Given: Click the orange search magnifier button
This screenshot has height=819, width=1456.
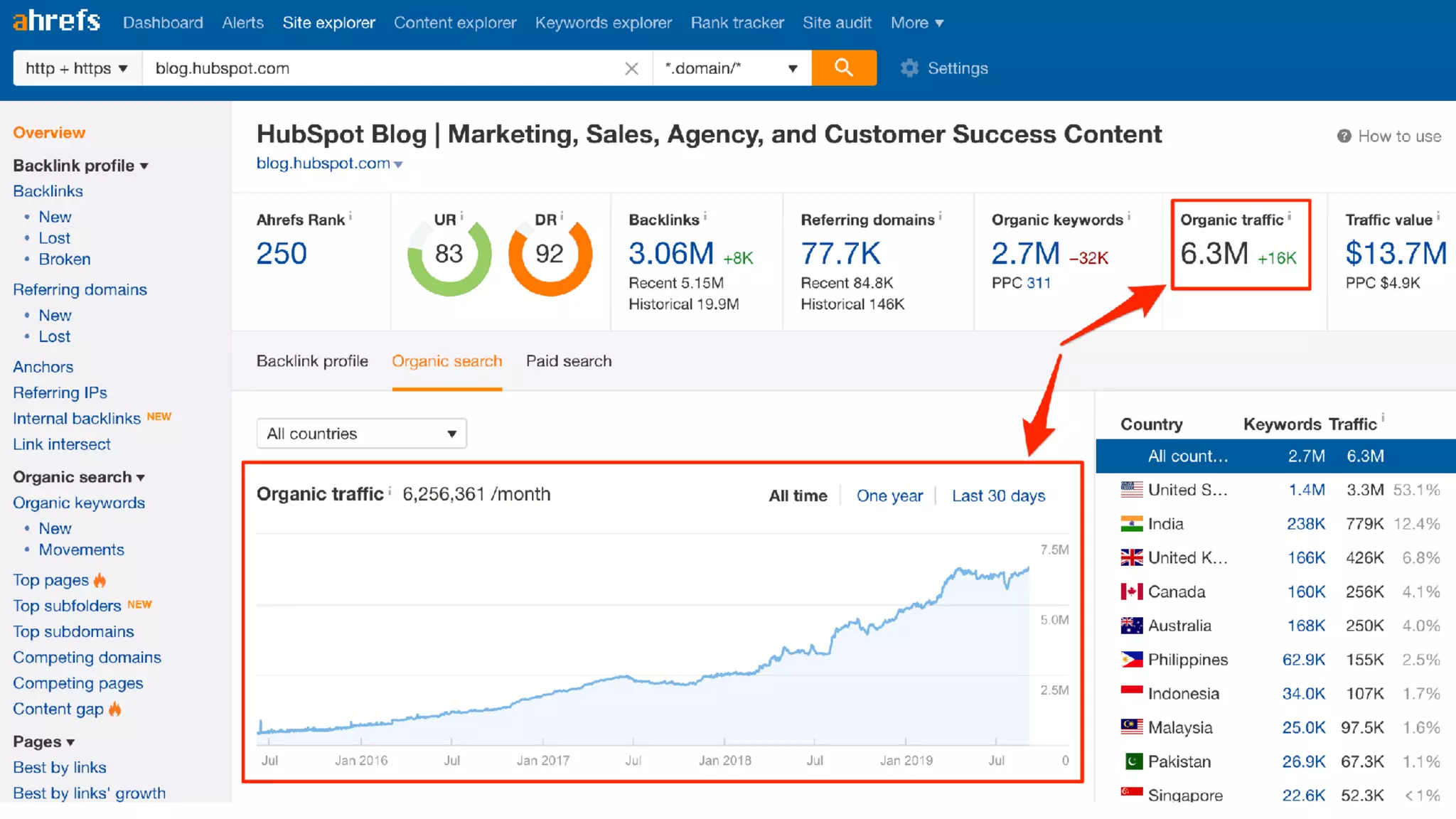Looking at the screenshot, I should [843, 68].
